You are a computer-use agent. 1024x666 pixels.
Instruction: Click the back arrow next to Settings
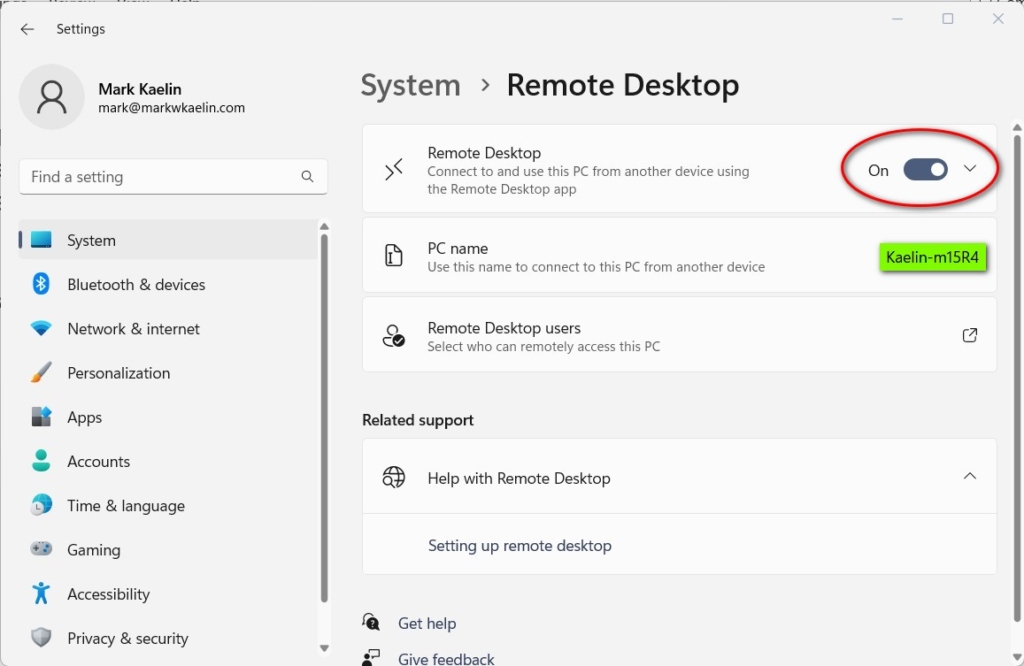(x=27, y=29)
